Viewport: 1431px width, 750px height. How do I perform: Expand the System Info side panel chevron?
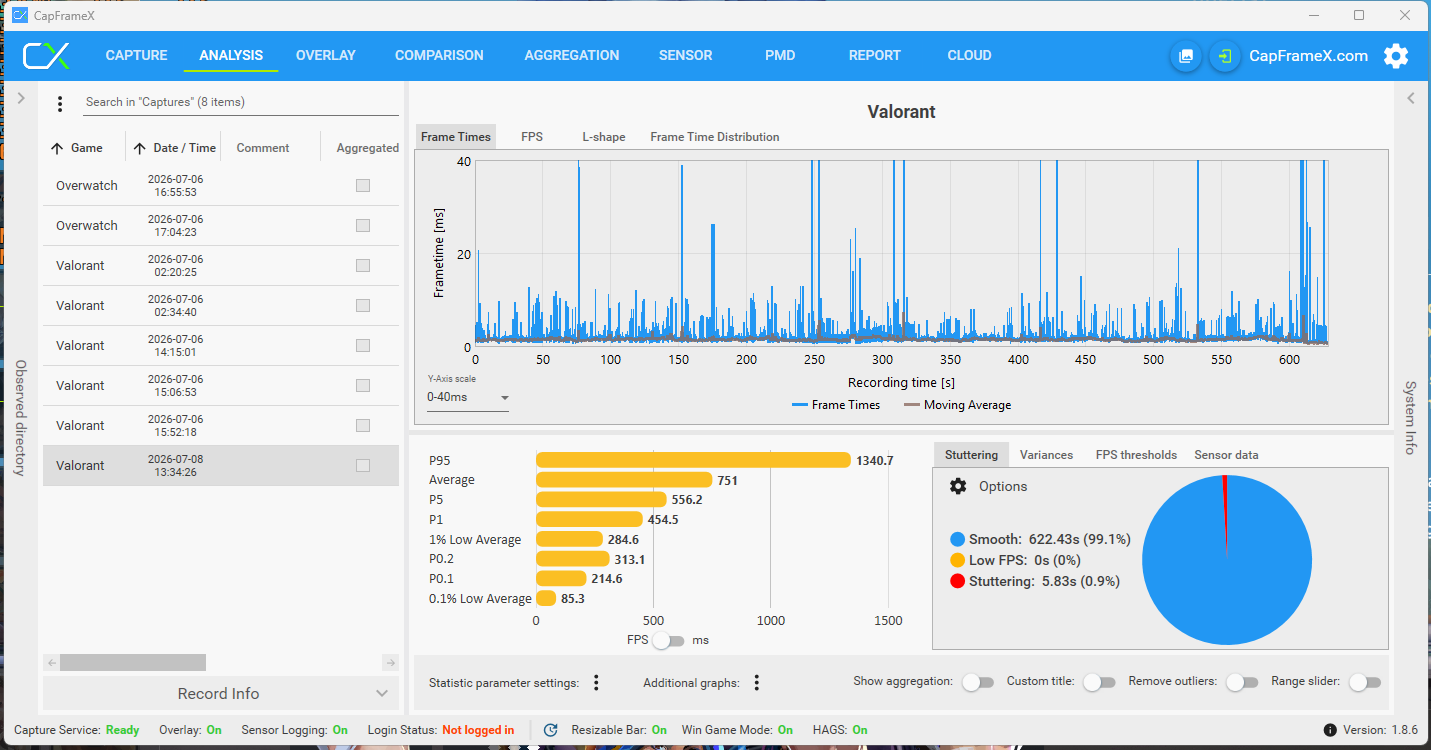pyautogui.click(x=1411, y=98)
